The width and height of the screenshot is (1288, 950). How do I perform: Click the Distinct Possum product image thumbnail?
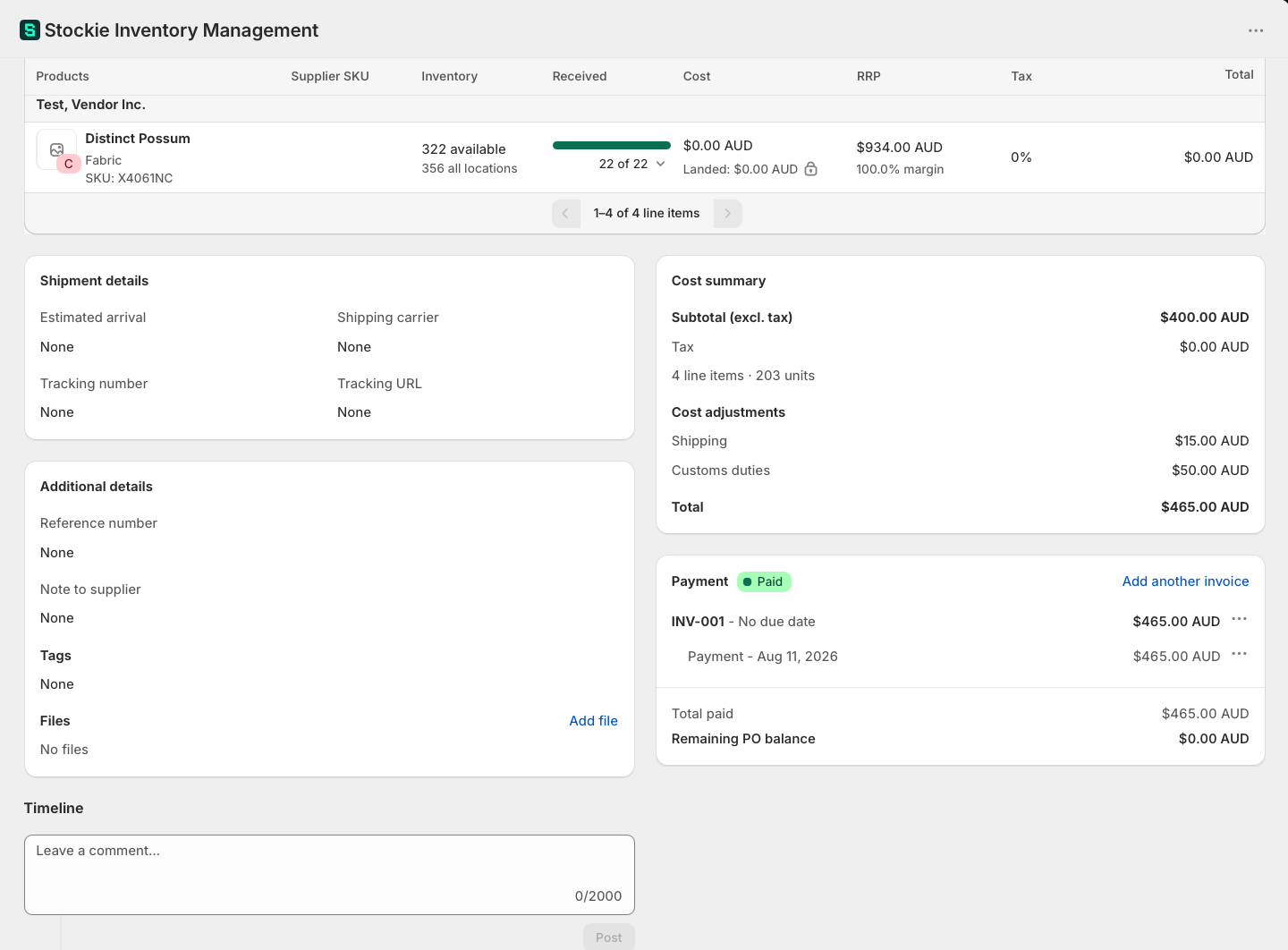click(56, 149)
